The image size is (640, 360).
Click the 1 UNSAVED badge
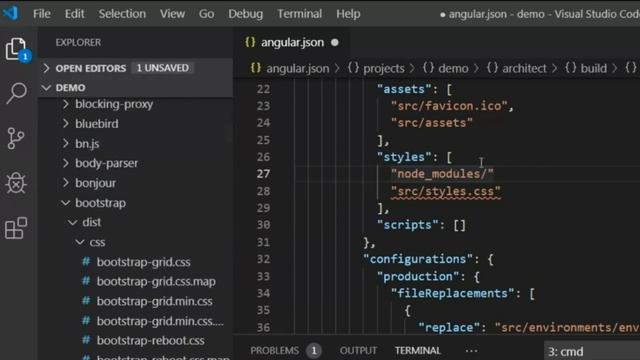tap(162, 68)
